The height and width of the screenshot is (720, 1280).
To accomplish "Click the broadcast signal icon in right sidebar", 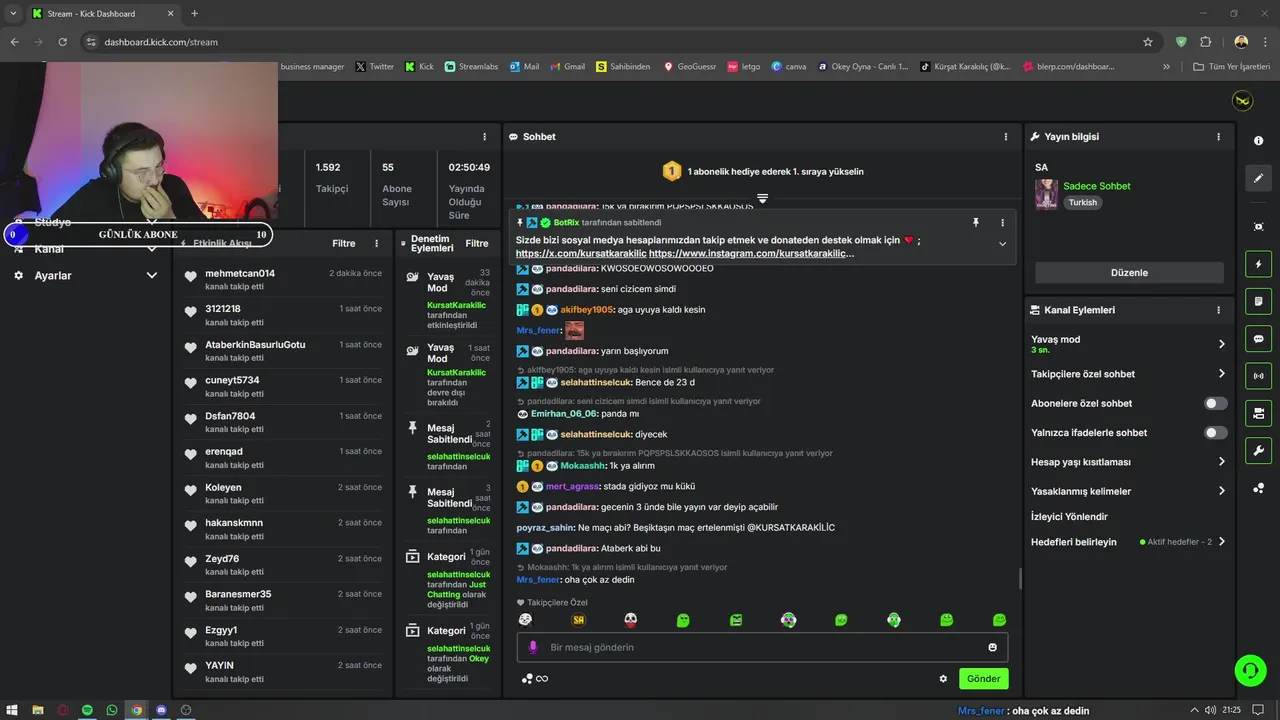I will coord(1258,376).
